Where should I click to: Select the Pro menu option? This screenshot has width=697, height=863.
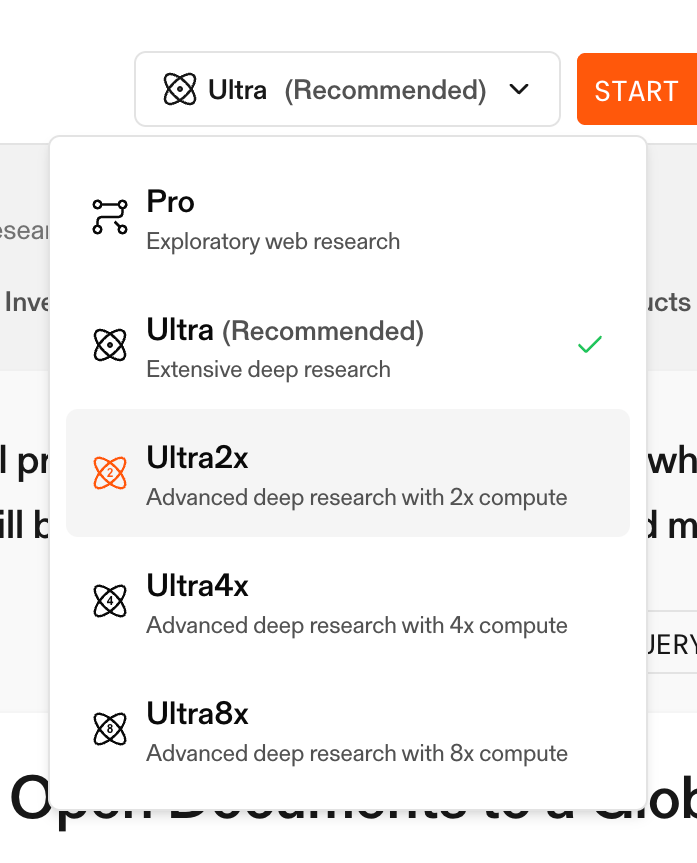click(171, 202)
